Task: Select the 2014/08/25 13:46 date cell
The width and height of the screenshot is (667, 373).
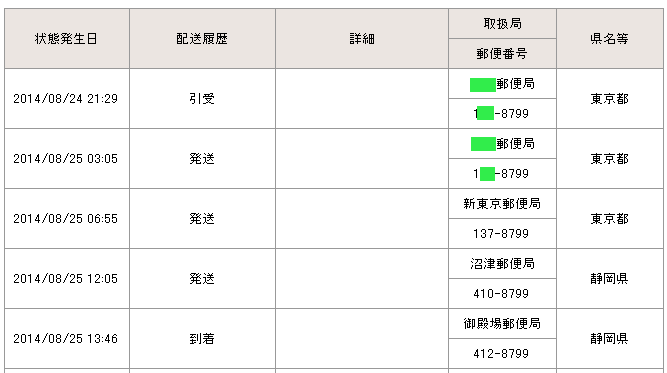Action: 66,339
